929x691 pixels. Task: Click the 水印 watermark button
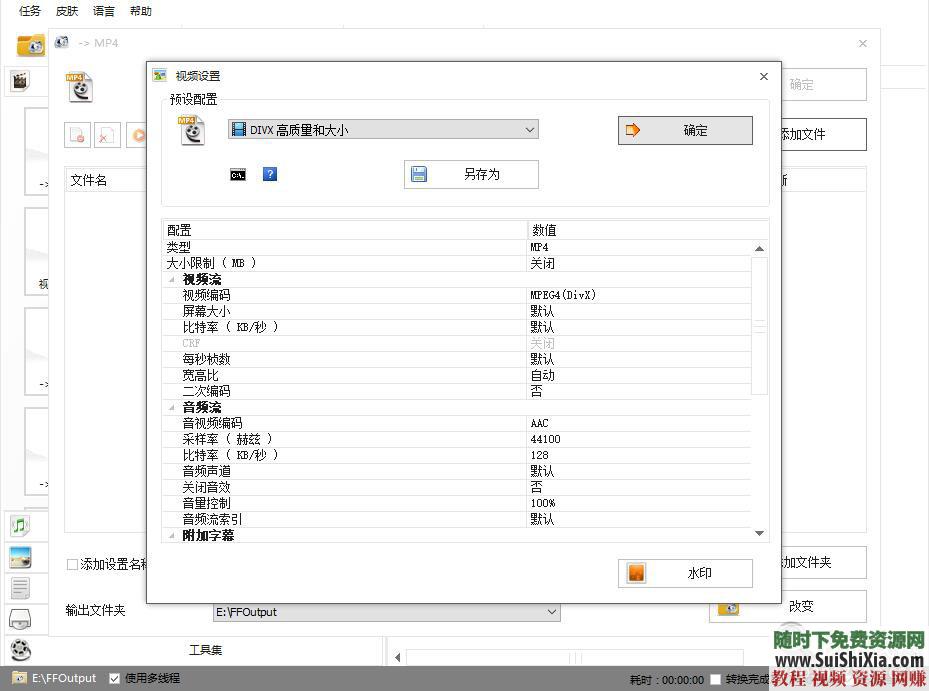pos(685,573)
